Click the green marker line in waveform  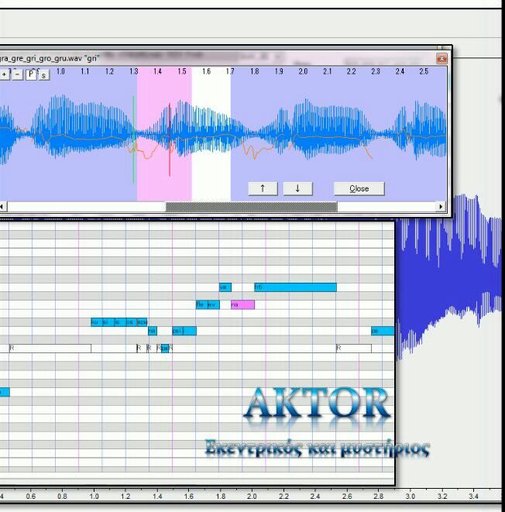134,140
